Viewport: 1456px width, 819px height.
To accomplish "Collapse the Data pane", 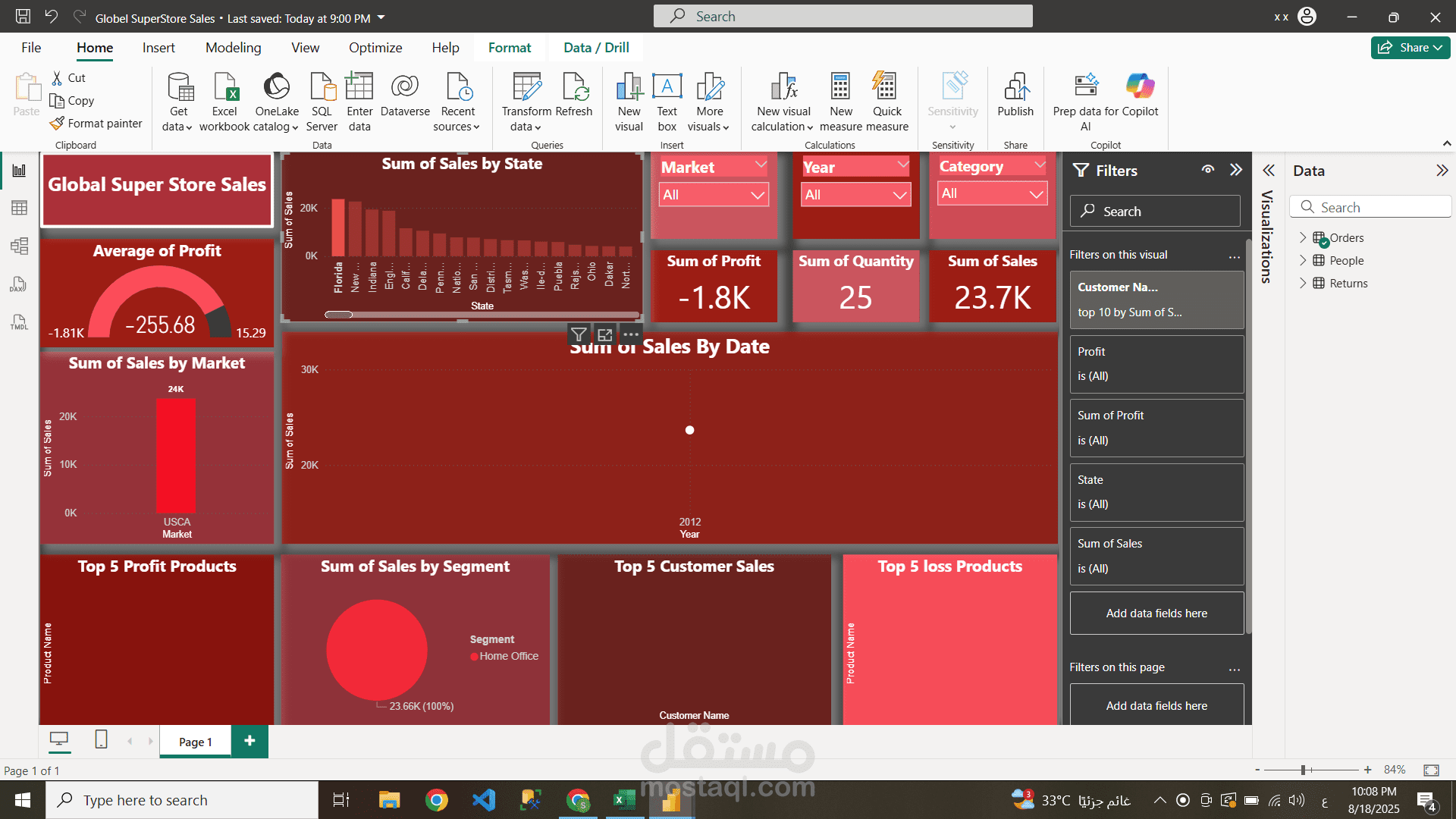I will coord(1442,171).
